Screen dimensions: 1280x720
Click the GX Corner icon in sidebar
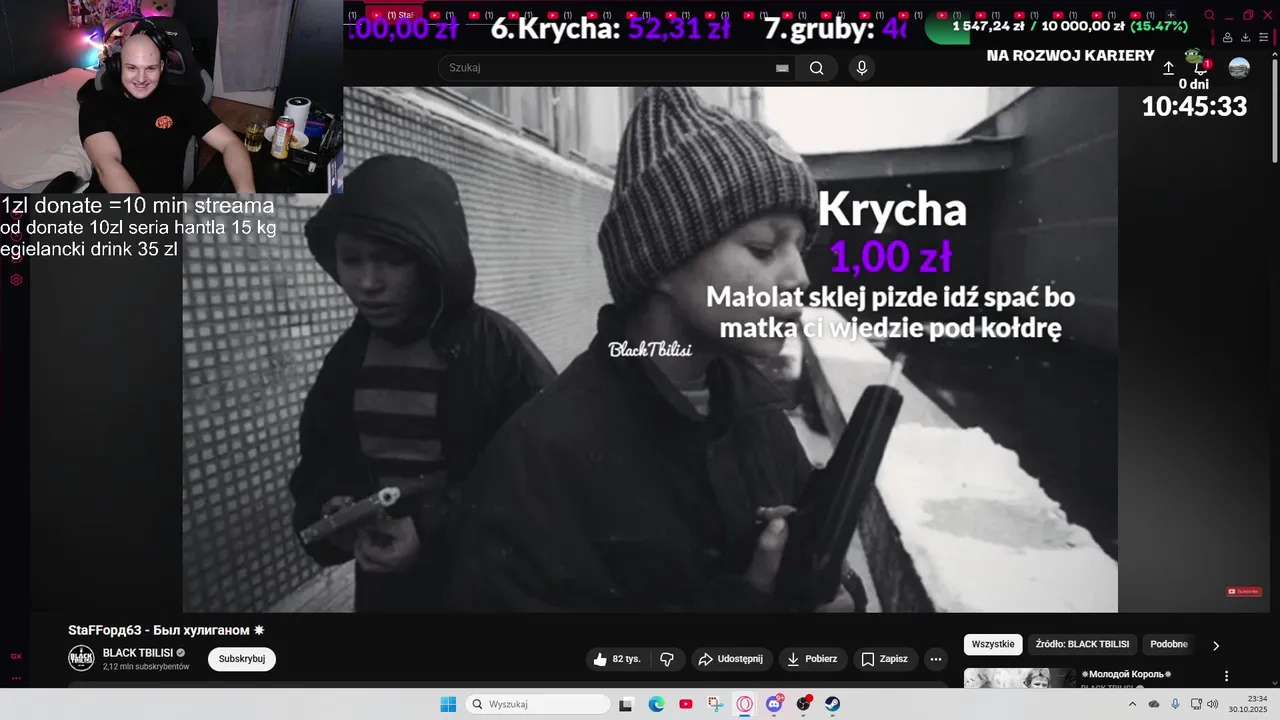(x=16, y=657)
